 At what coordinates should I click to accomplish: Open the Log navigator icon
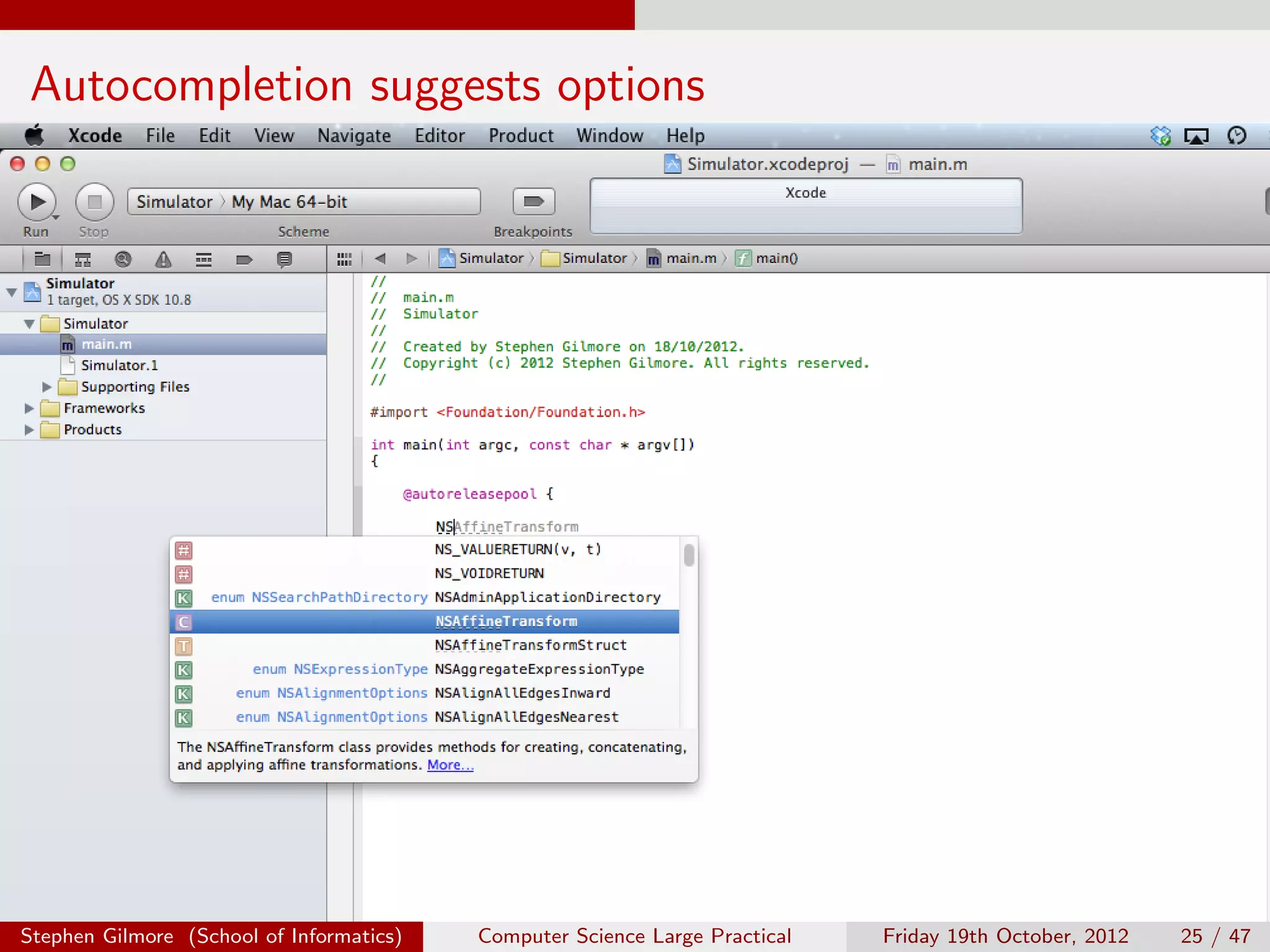click(284, 259)
